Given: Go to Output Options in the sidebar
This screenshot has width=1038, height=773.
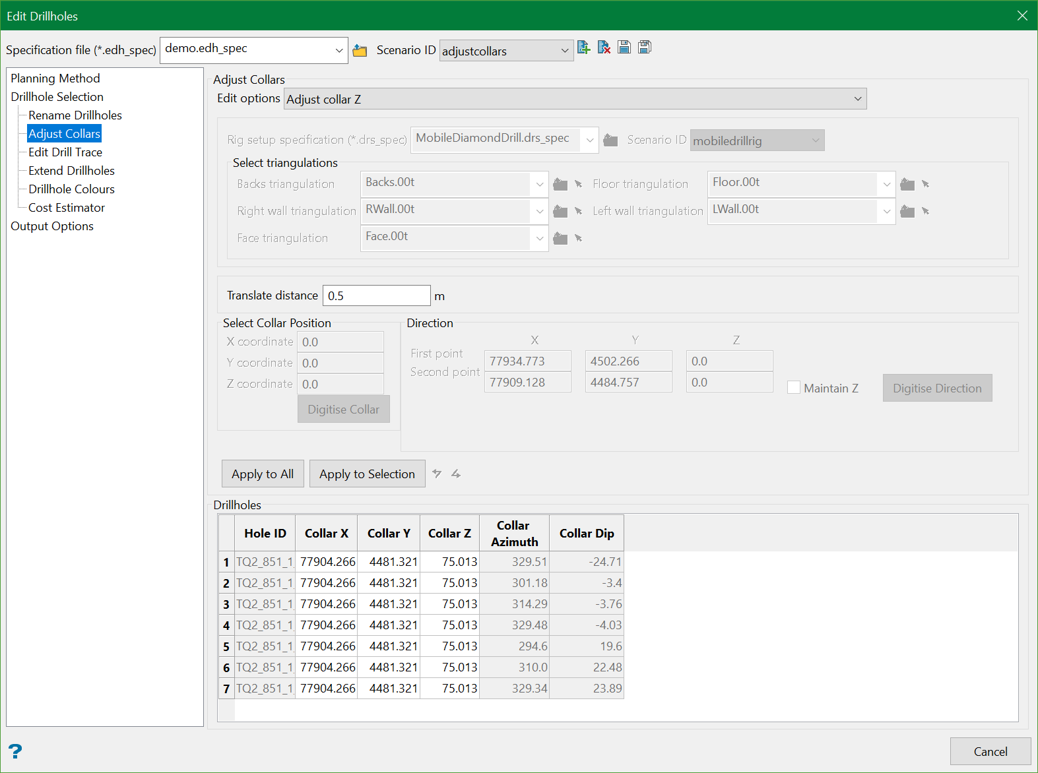Looking at the screenshot, I should tap(52, 226).
